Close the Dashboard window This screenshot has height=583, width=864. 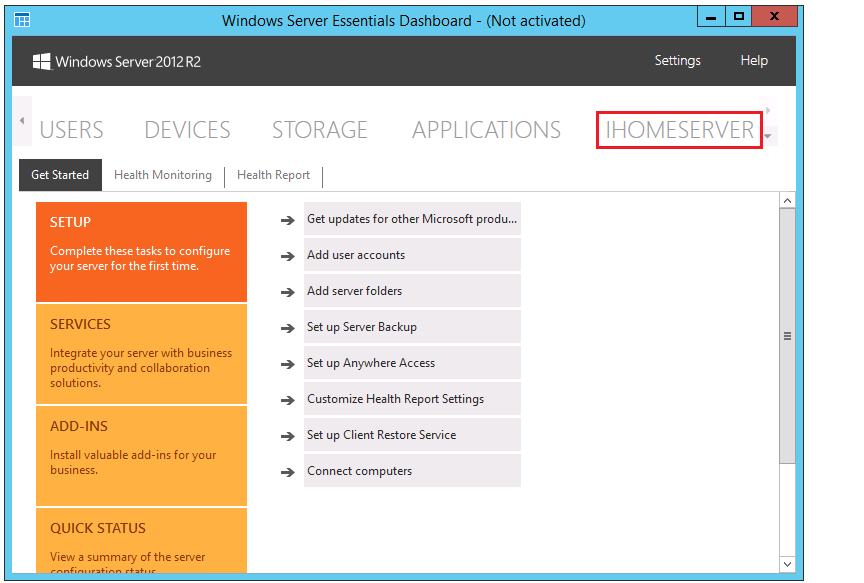point(774,17)
